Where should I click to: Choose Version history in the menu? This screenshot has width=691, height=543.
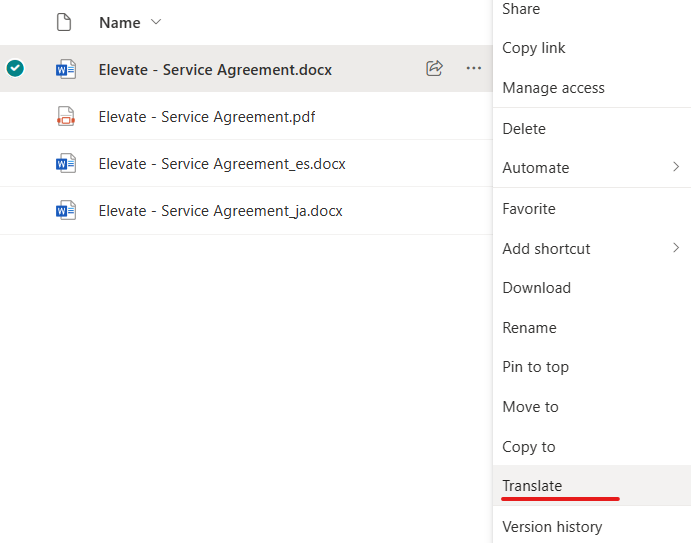[552, 526]
